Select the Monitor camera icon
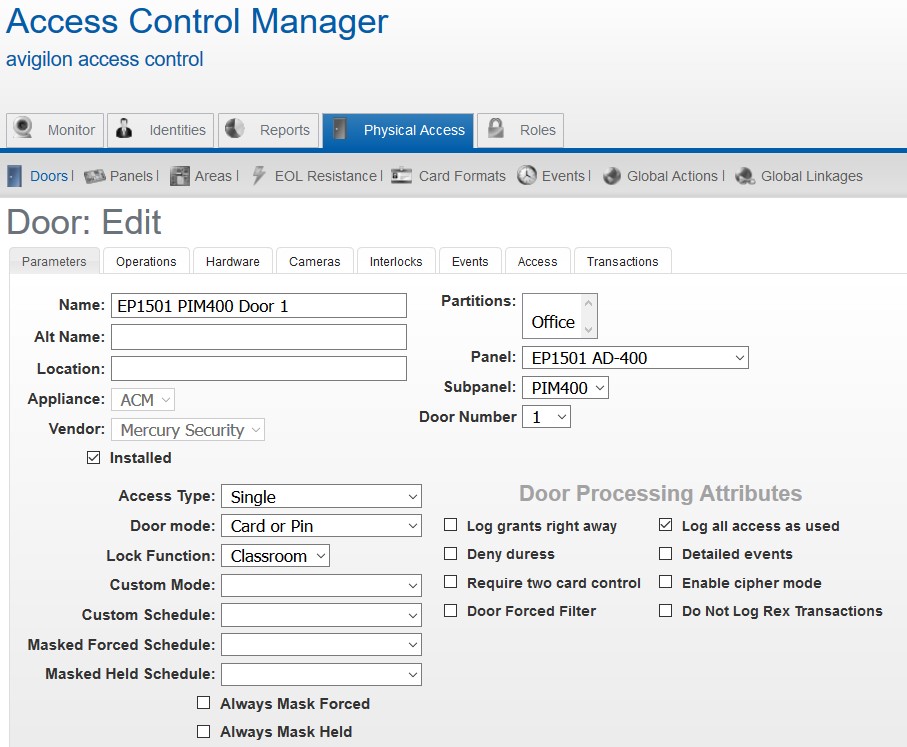The height and width of the screenshot is (747, 907). click(28, 129)
